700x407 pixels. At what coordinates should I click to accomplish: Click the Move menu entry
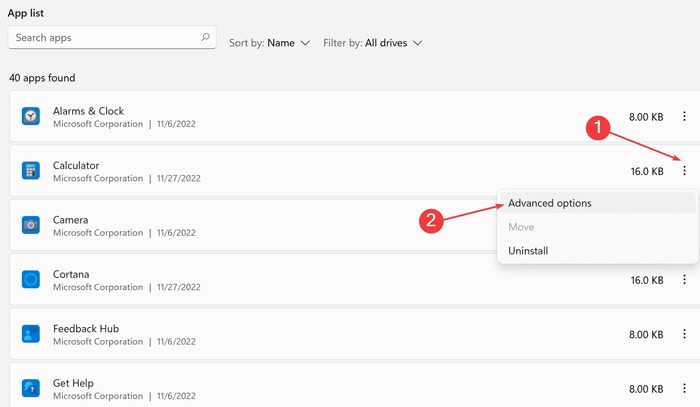pos(521,227)
